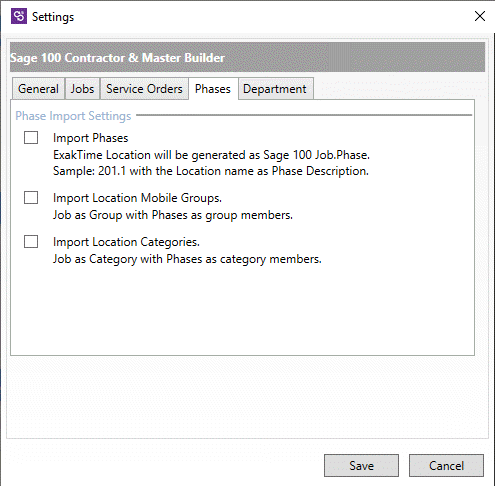This screenshot has width=495, height=486.
Task: Click the Phases tab
Action: point(213,89)
